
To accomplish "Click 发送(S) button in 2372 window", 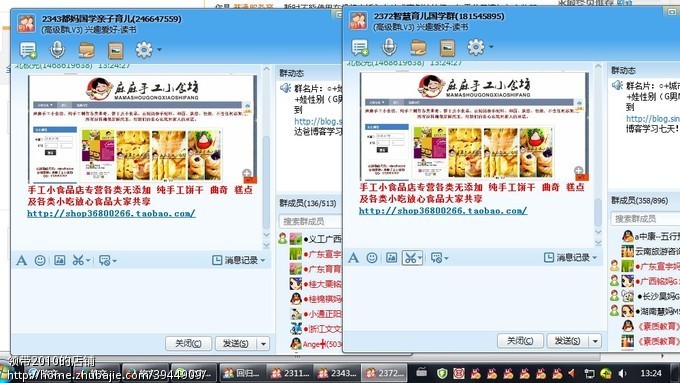I will pyautogui.click(x=568, y=341).
